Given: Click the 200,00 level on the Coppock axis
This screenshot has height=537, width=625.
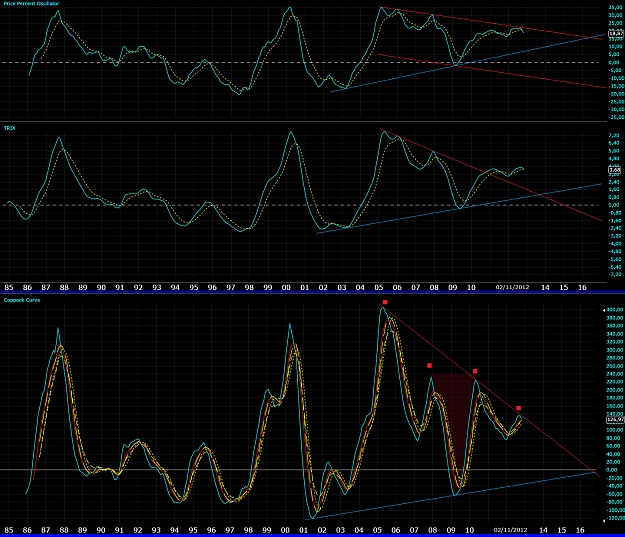Looking at the screenshot, I should 615,390.
